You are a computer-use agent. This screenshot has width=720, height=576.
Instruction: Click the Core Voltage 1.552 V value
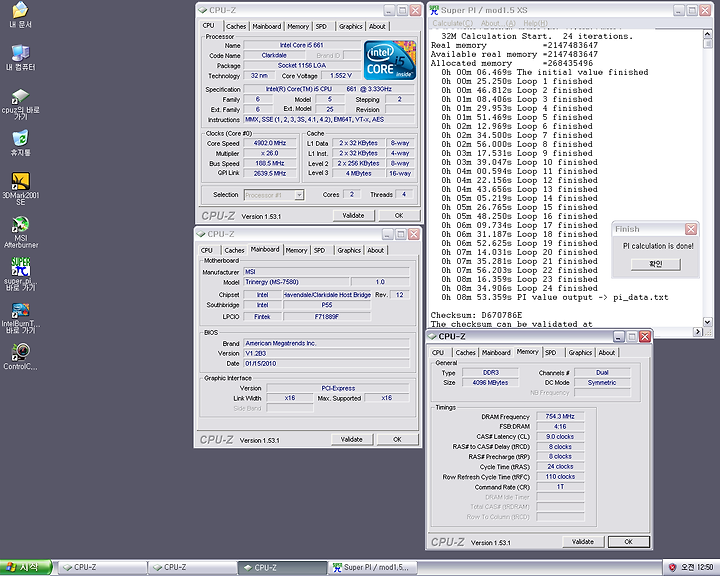(x=341, y=75)
